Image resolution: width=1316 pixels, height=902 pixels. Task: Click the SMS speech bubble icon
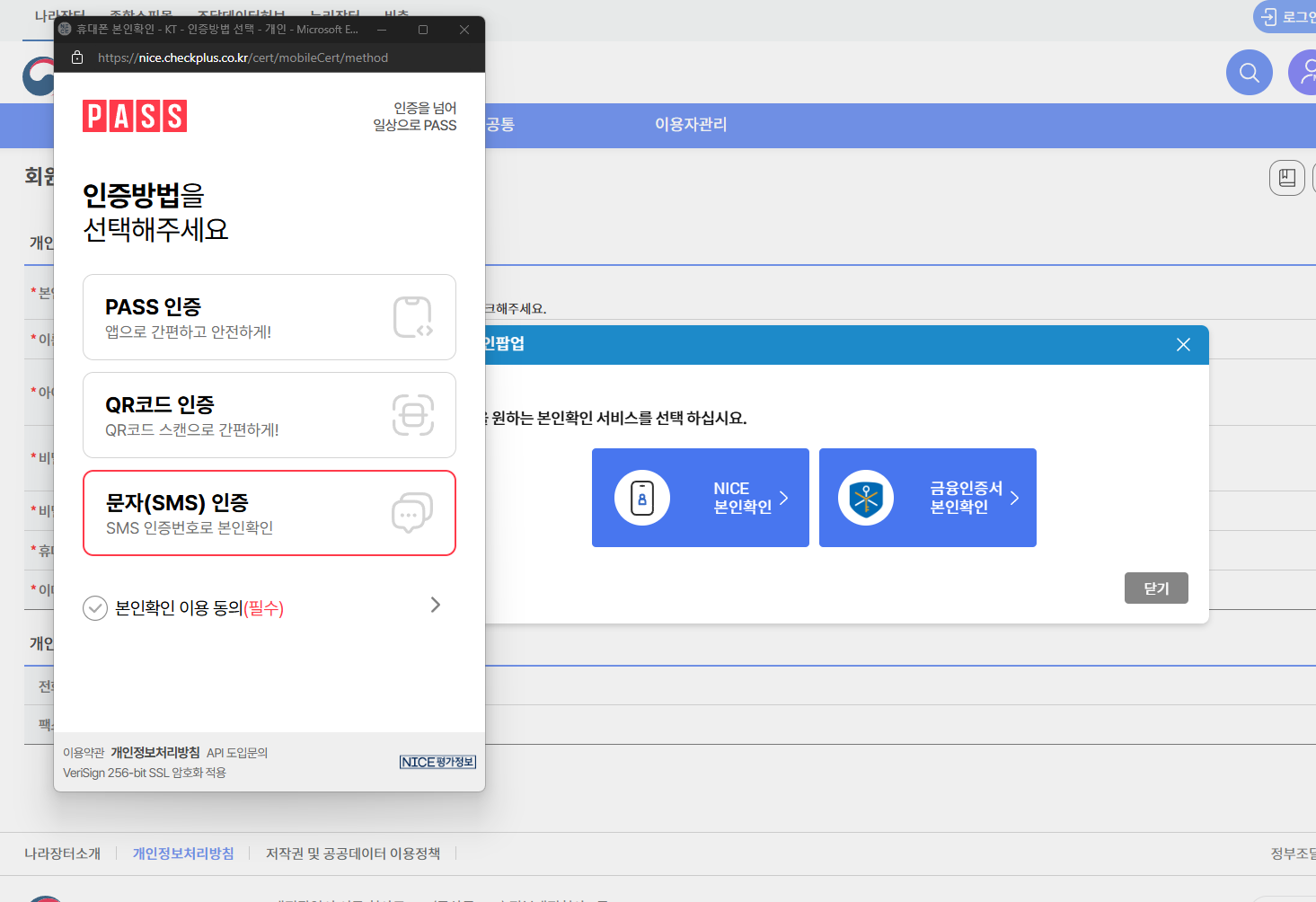(x=412, y=513)
